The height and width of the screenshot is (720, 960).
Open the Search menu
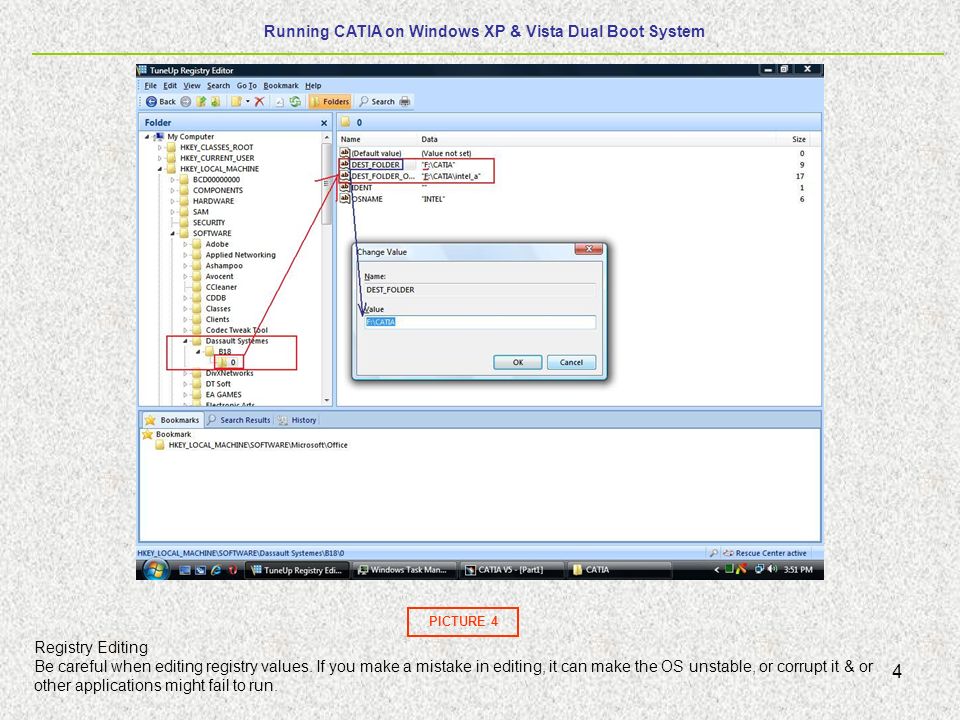coord(219,86)
